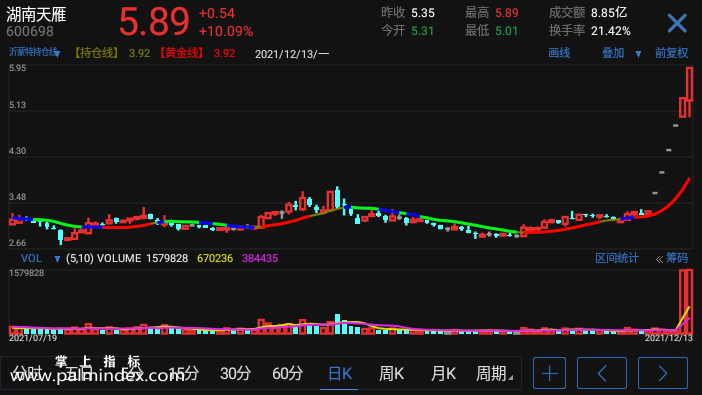Click the plus zoom-in icon
This screenshot has width=702, height=395.
(549, 373)
